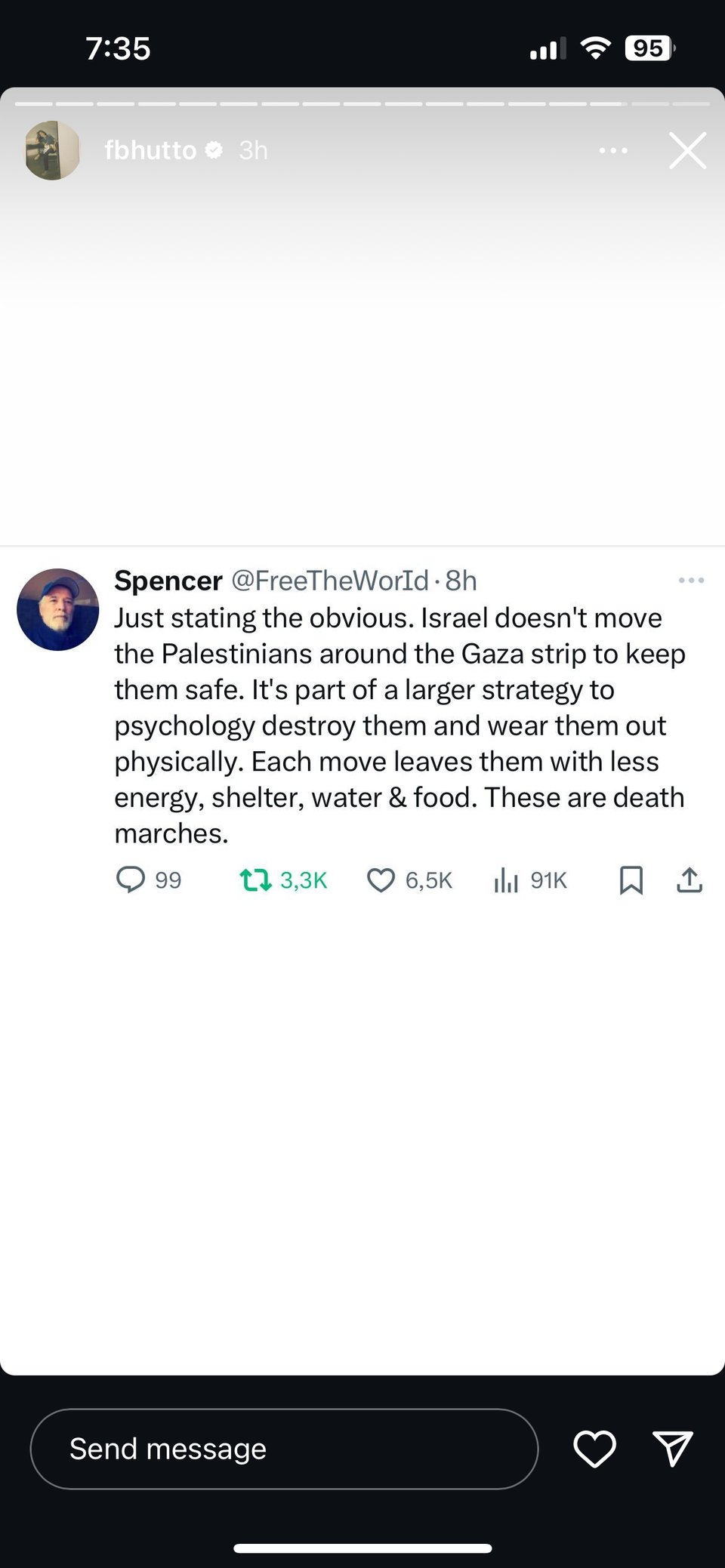Focus the Send message field
The height and width of the screenshot is (1568, 725).
pos(284,1449)
